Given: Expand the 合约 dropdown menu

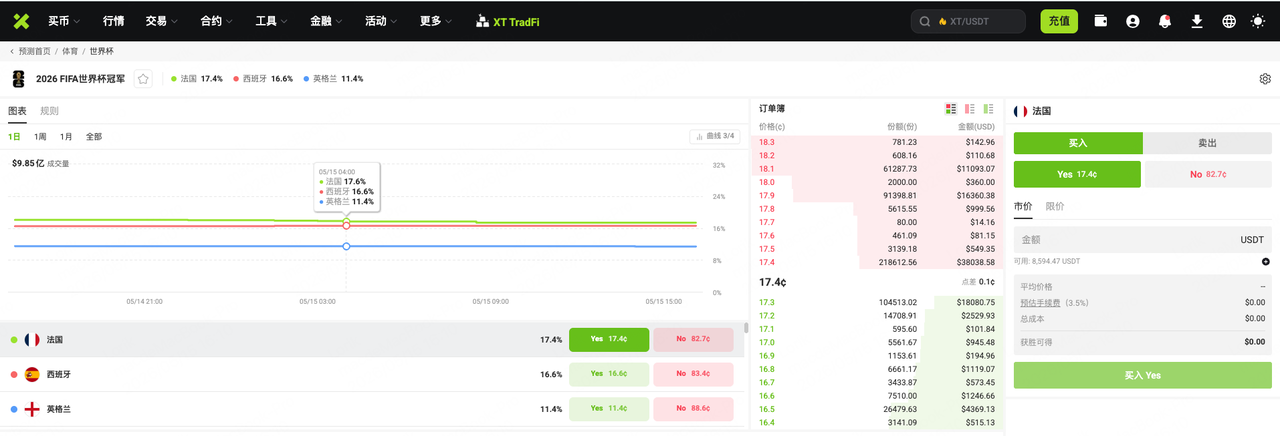Looking at the screenshot, I should [x=216, y=21].
